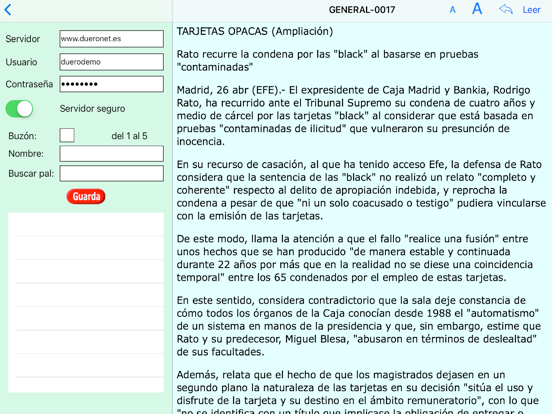Click the 'TARJETAS OPACAS (Ampliación)' headline
The width and height of the screenshot is (552, 414).
pos(255,31)
